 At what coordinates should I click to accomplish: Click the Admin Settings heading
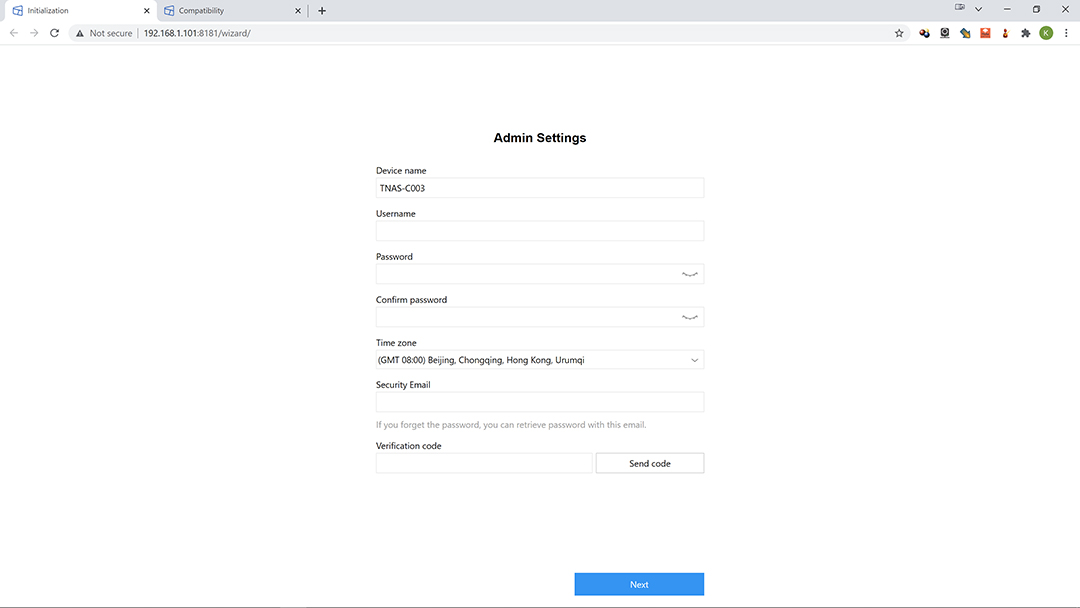click(540, 138)
